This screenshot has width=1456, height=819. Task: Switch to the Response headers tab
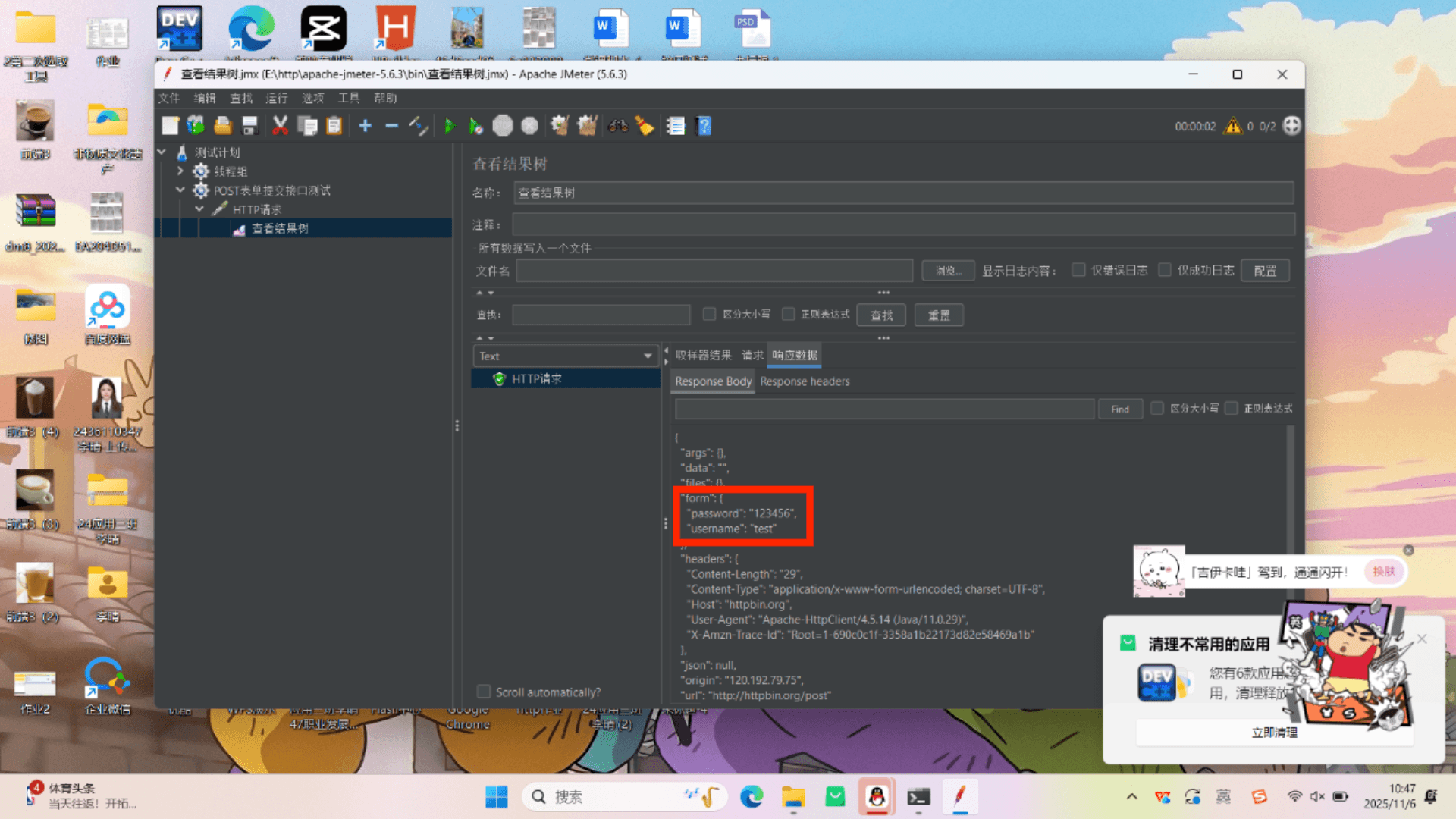coord(805,381)
